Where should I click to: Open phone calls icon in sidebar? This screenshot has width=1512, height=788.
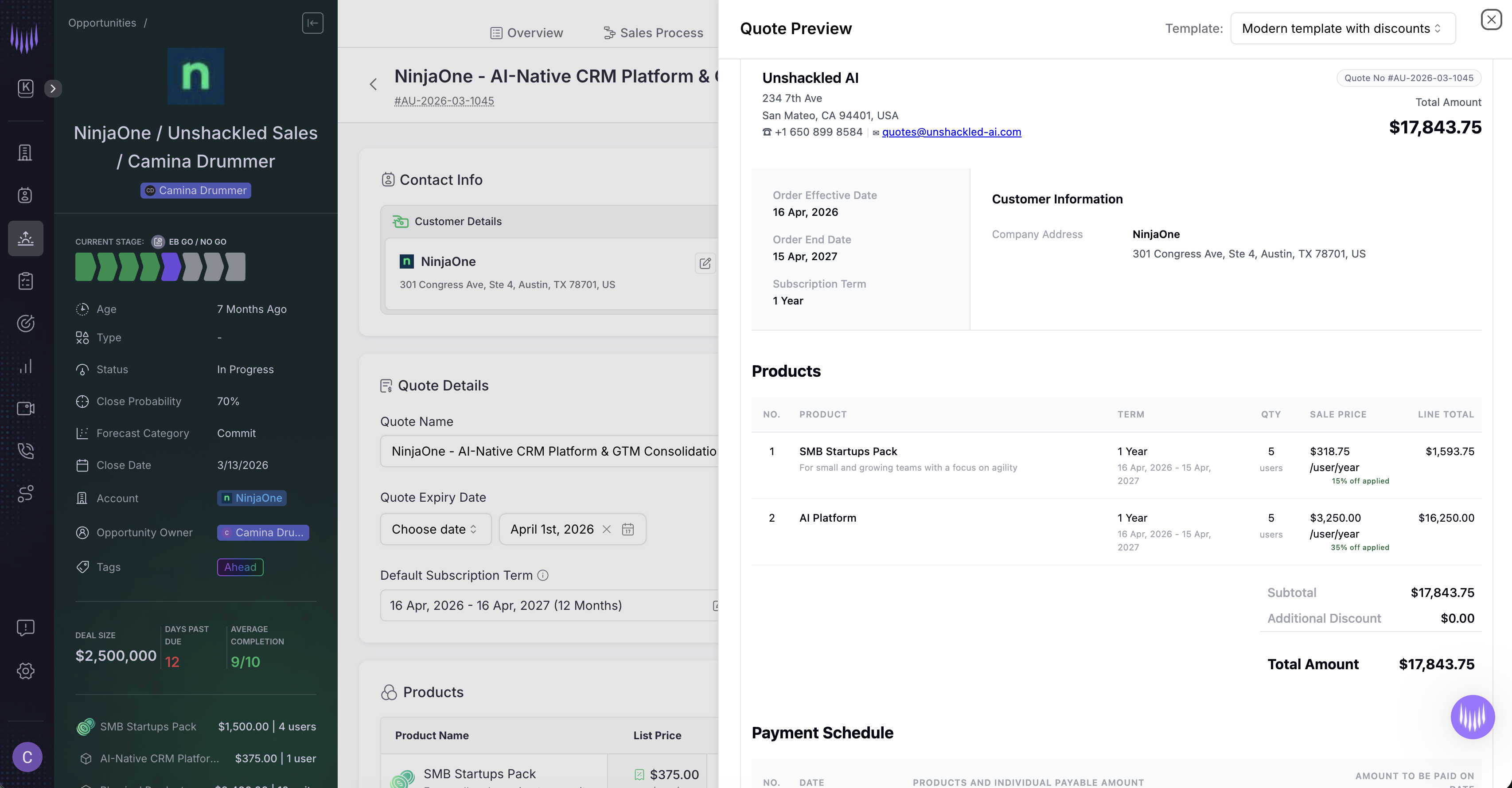(25, 451)
